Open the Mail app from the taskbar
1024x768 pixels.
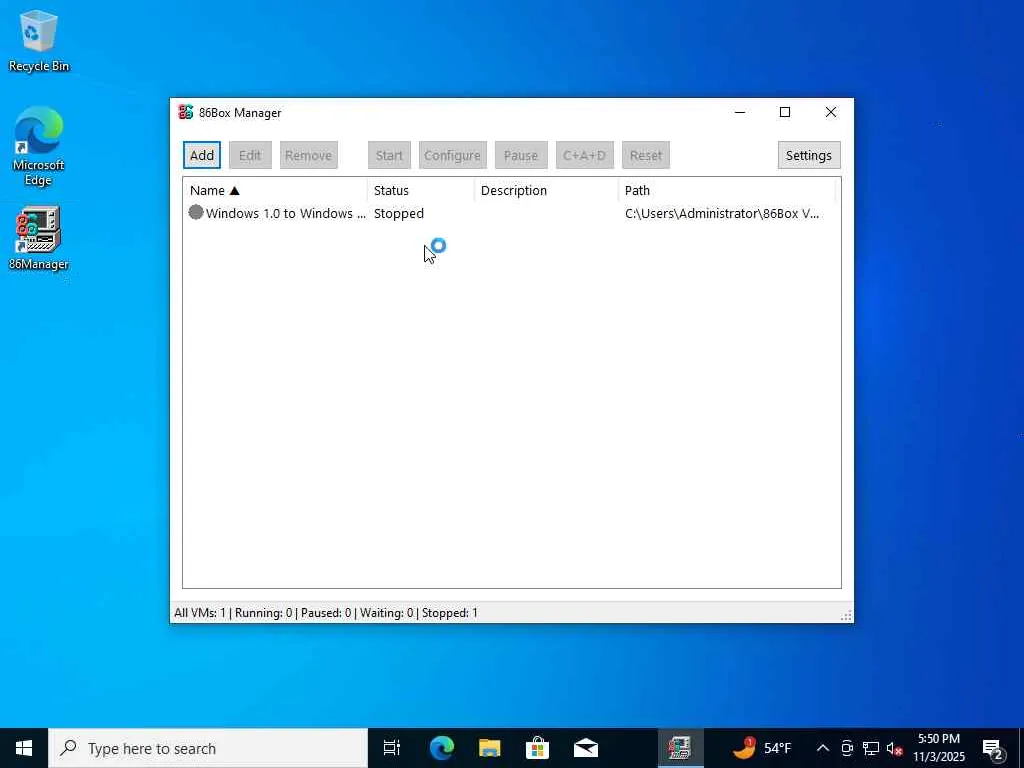tap(586, 748)
